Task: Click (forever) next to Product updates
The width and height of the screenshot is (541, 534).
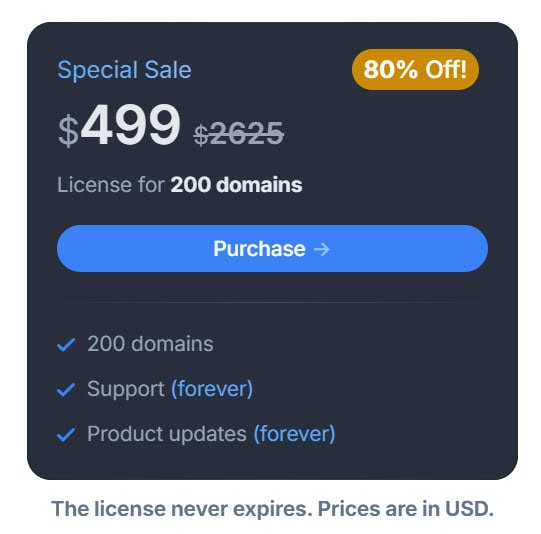Action: point(294,434)
